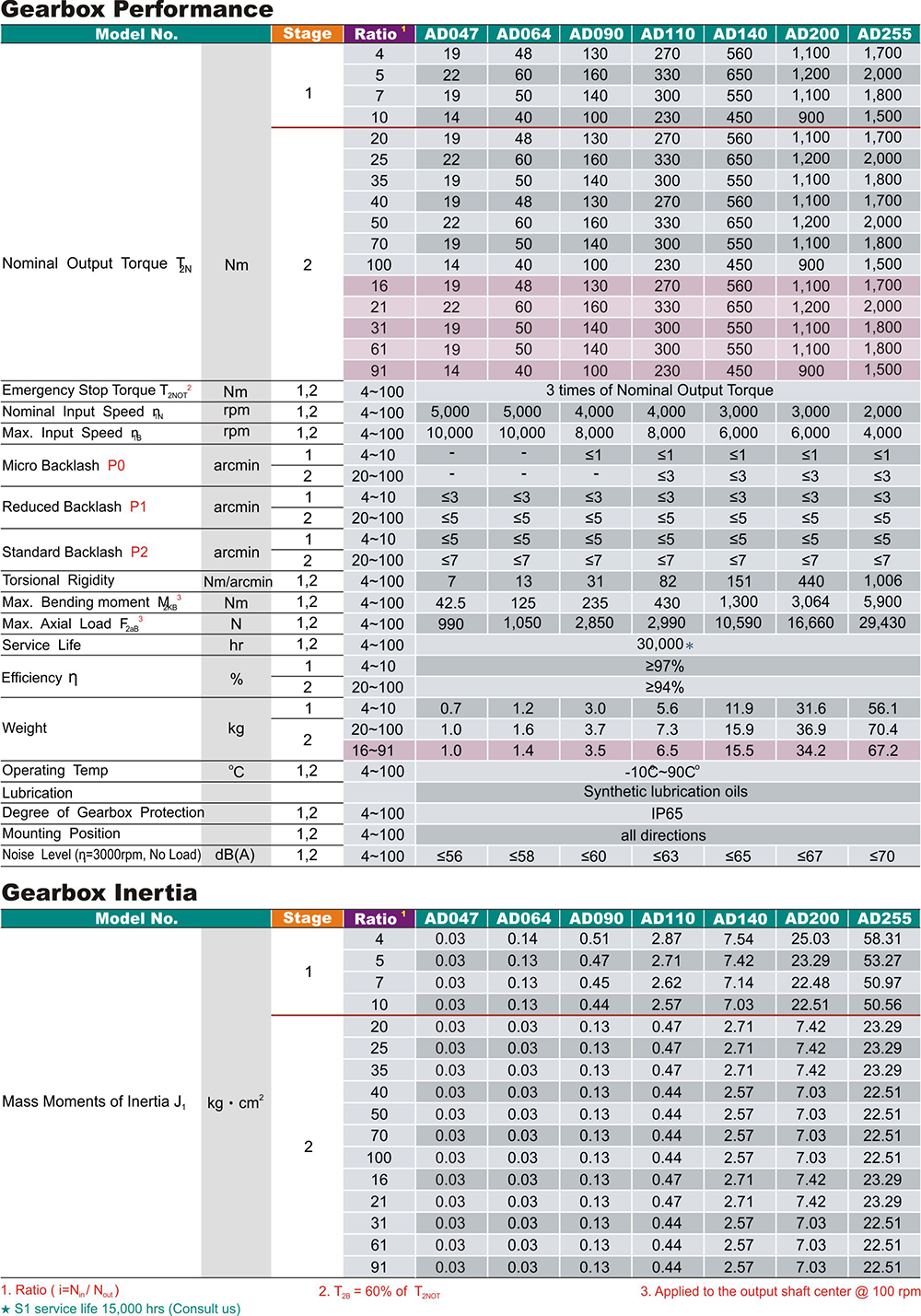Select the "≤70" noise level value
The height and width of the screenshot is (1316, 921).
[x=882, y=856]
